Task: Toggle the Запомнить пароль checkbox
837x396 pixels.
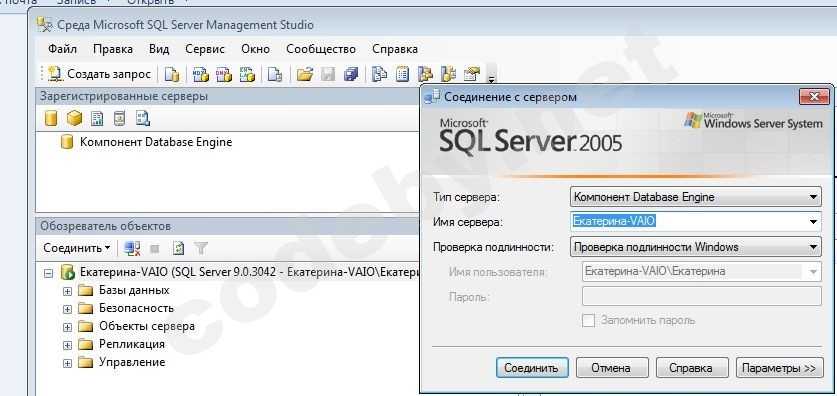Action: coord(588,321)
